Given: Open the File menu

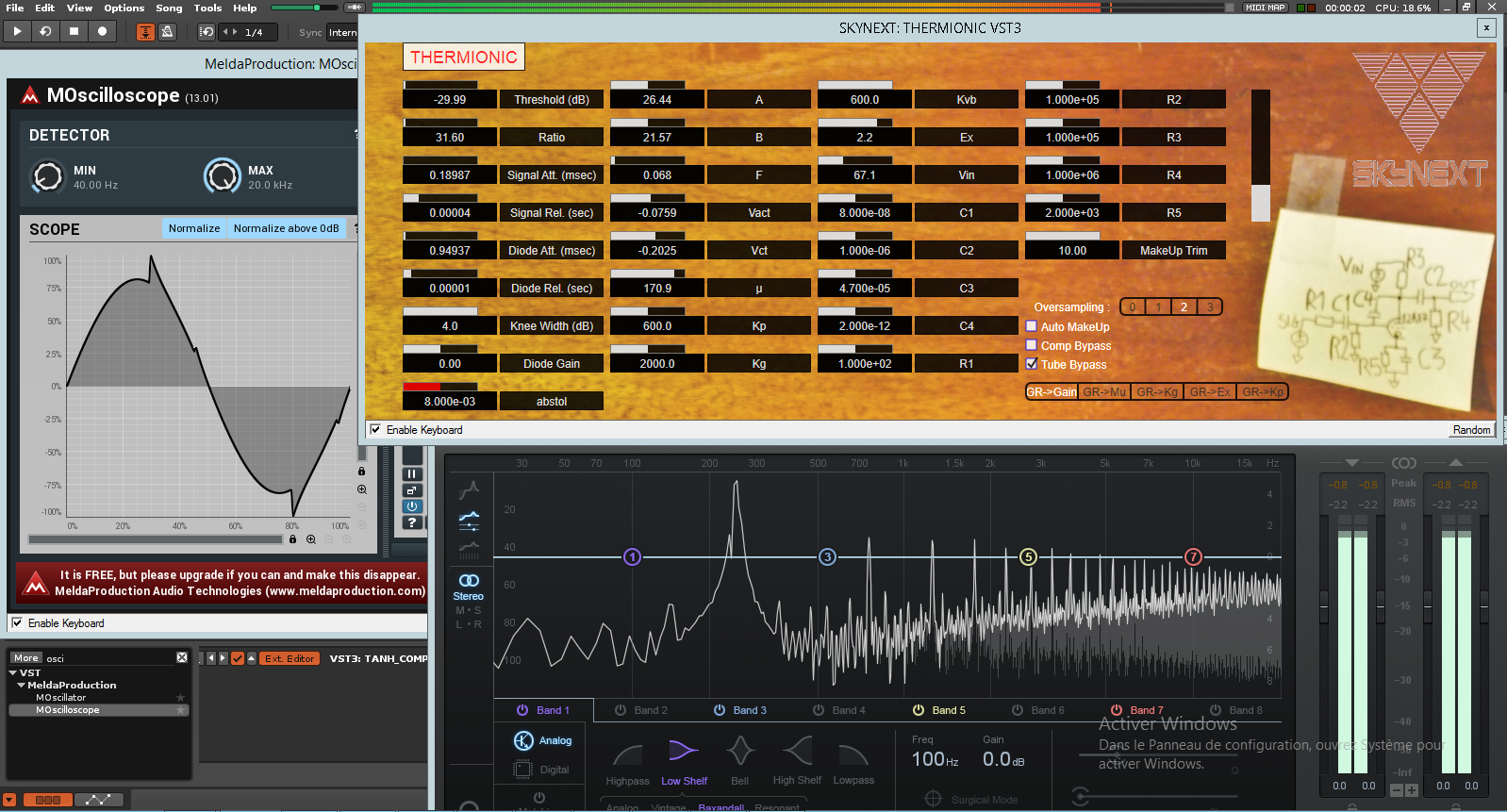Looking at the screenshot, I should [x=15, y=8].
